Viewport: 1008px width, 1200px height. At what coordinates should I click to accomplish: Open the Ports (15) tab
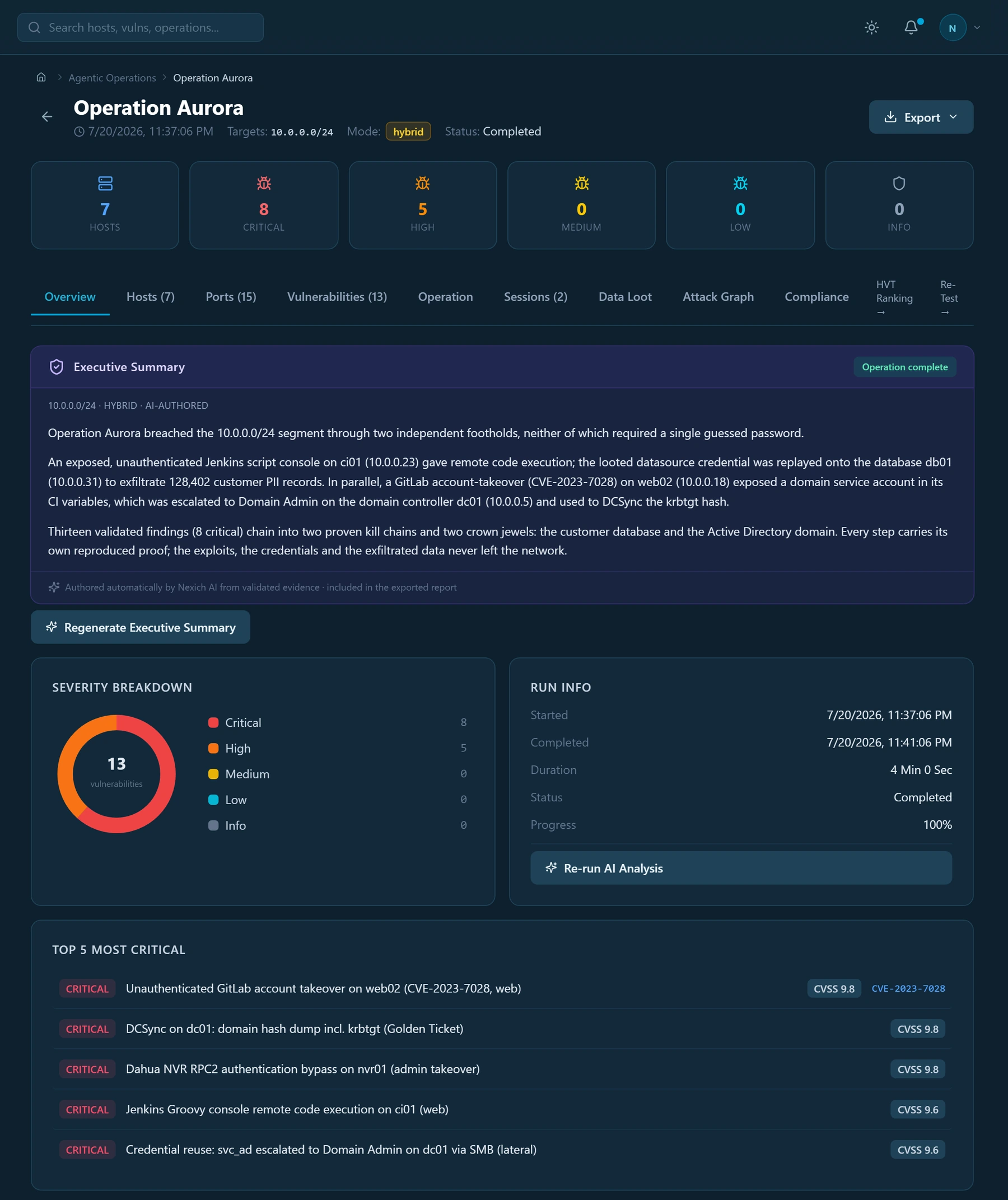[231, 297]
